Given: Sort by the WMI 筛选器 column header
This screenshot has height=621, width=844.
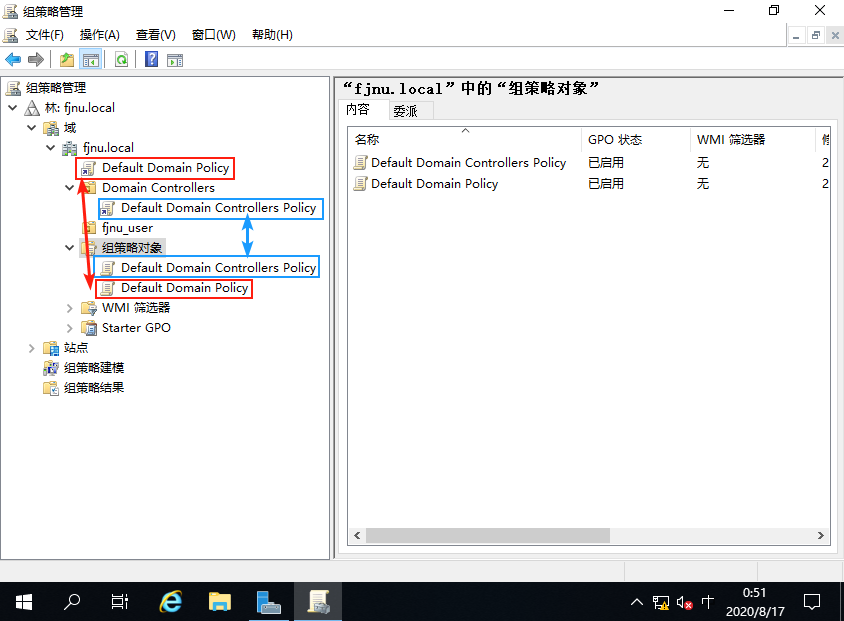Looking at the screenshot, I should tap(752, 139).
